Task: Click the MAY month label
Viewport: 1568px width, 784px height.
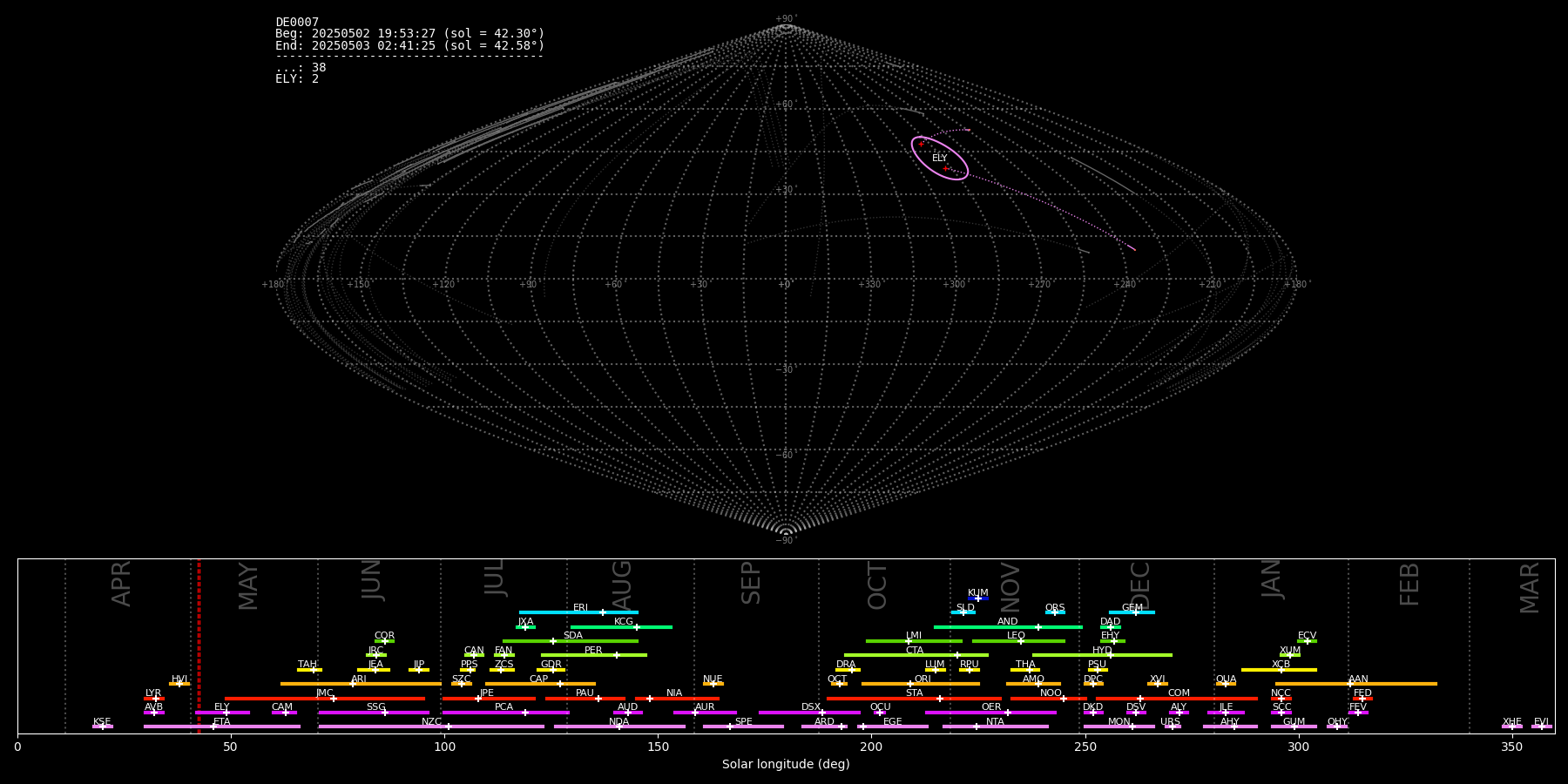Action: (247, 586)
